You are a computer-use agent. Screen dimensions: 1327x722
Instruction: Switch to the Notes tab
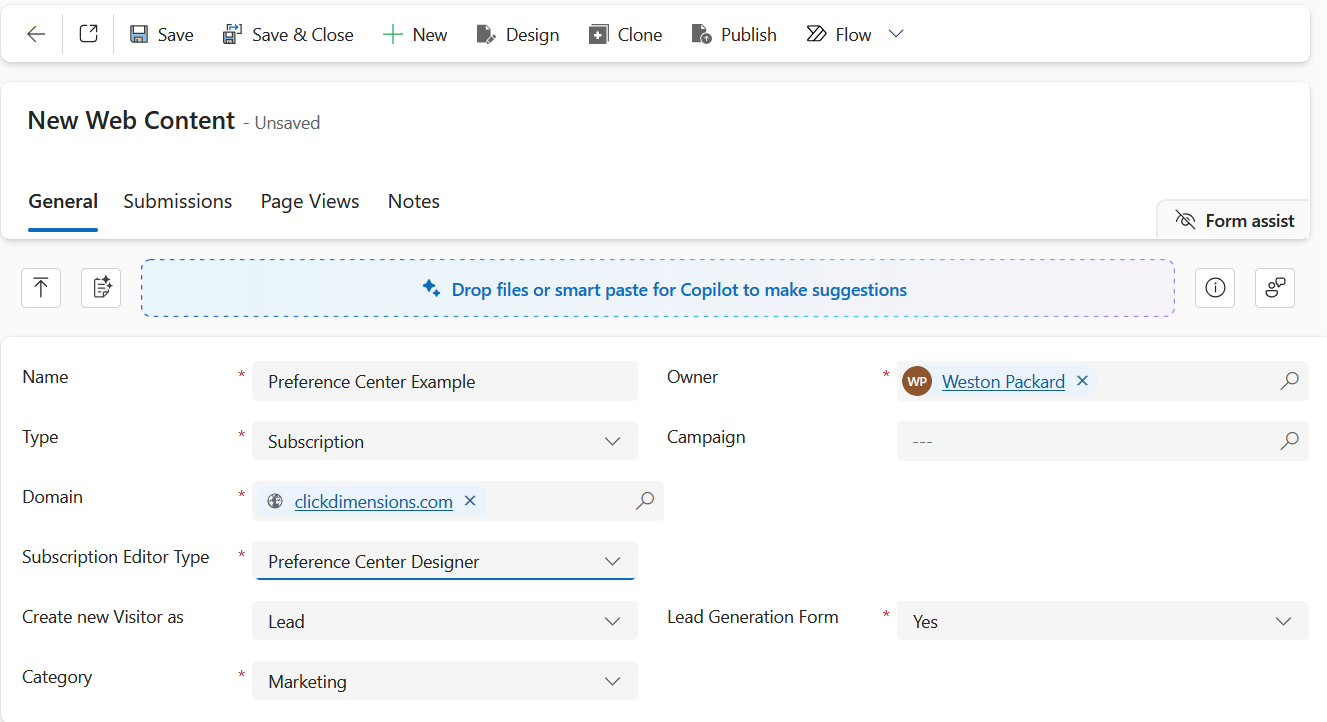pos(414,201)
